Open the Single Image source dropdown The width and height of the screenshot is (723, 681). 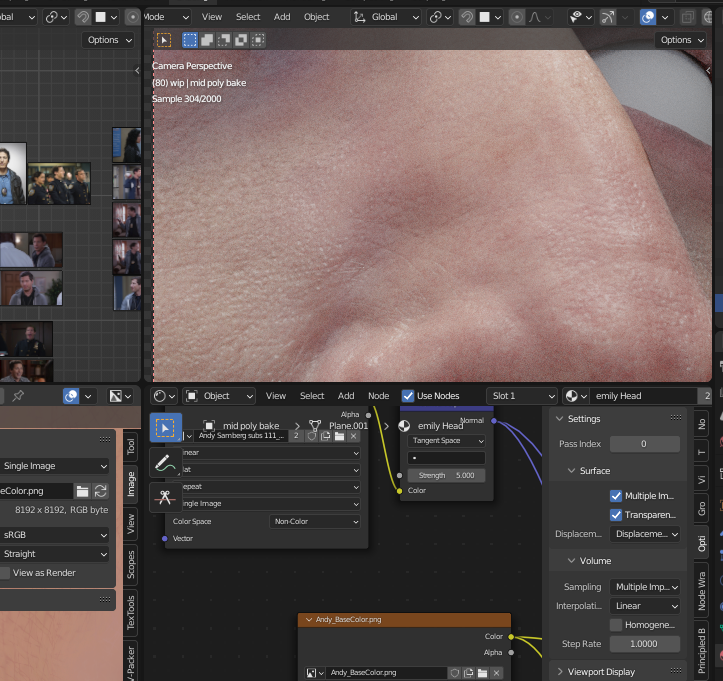(54, 466)
